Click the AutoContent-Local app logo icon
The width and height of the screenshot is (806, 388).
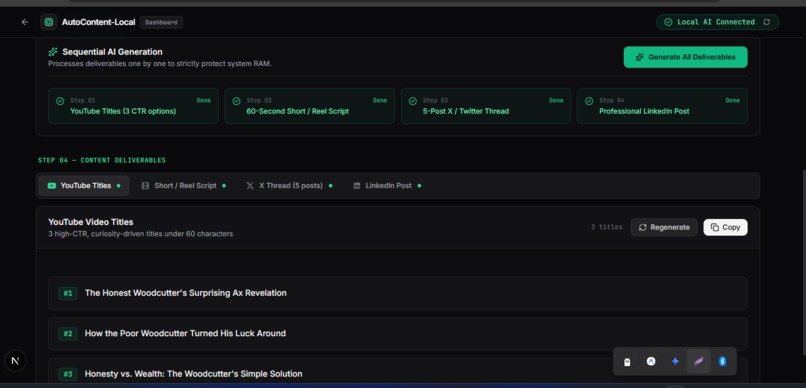(49, 22)
